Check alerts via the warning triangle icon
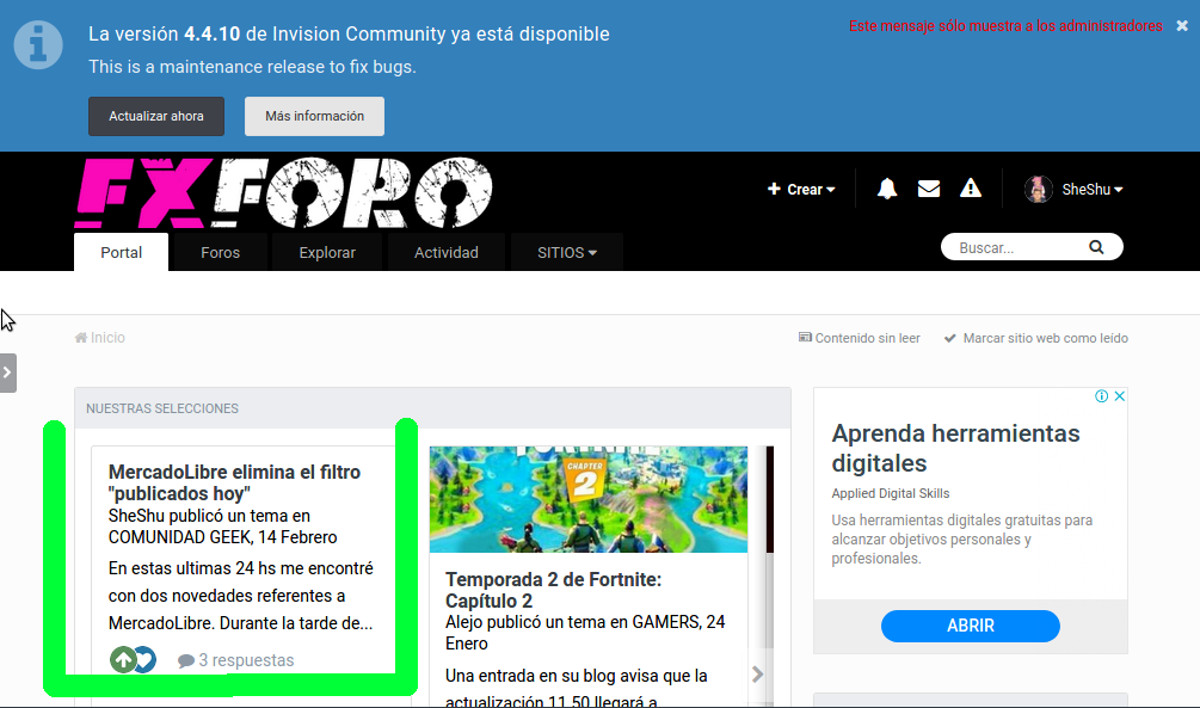1200x708 pixels. (971, 188)
